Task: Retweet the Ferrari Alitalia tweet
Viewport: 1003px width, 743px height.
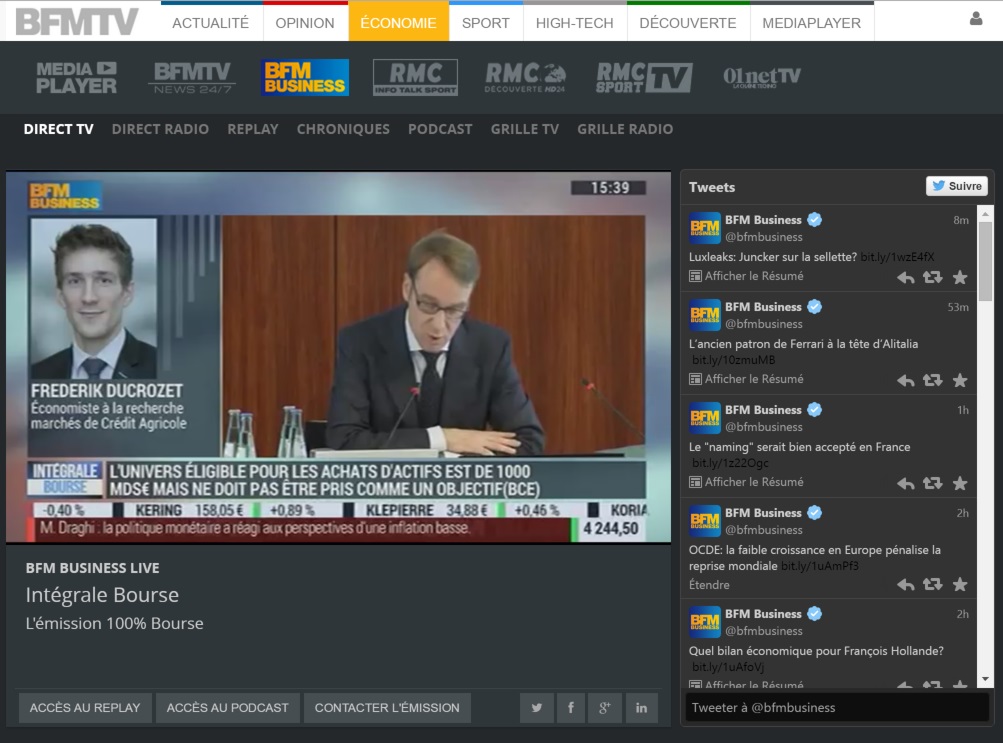Action: [933, 380]
